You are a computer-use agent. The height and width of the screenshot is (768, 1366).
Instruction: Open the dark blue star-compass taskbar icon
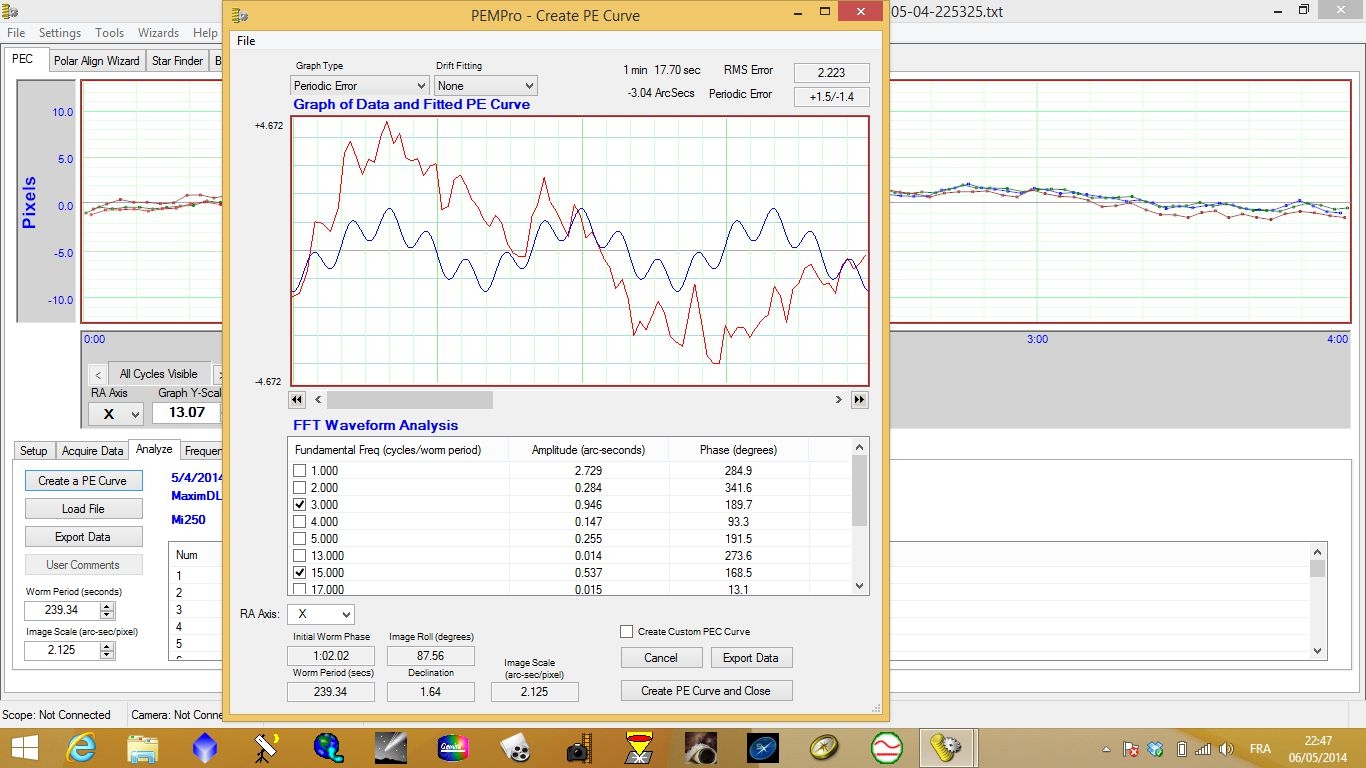click(x=763, y=748)
